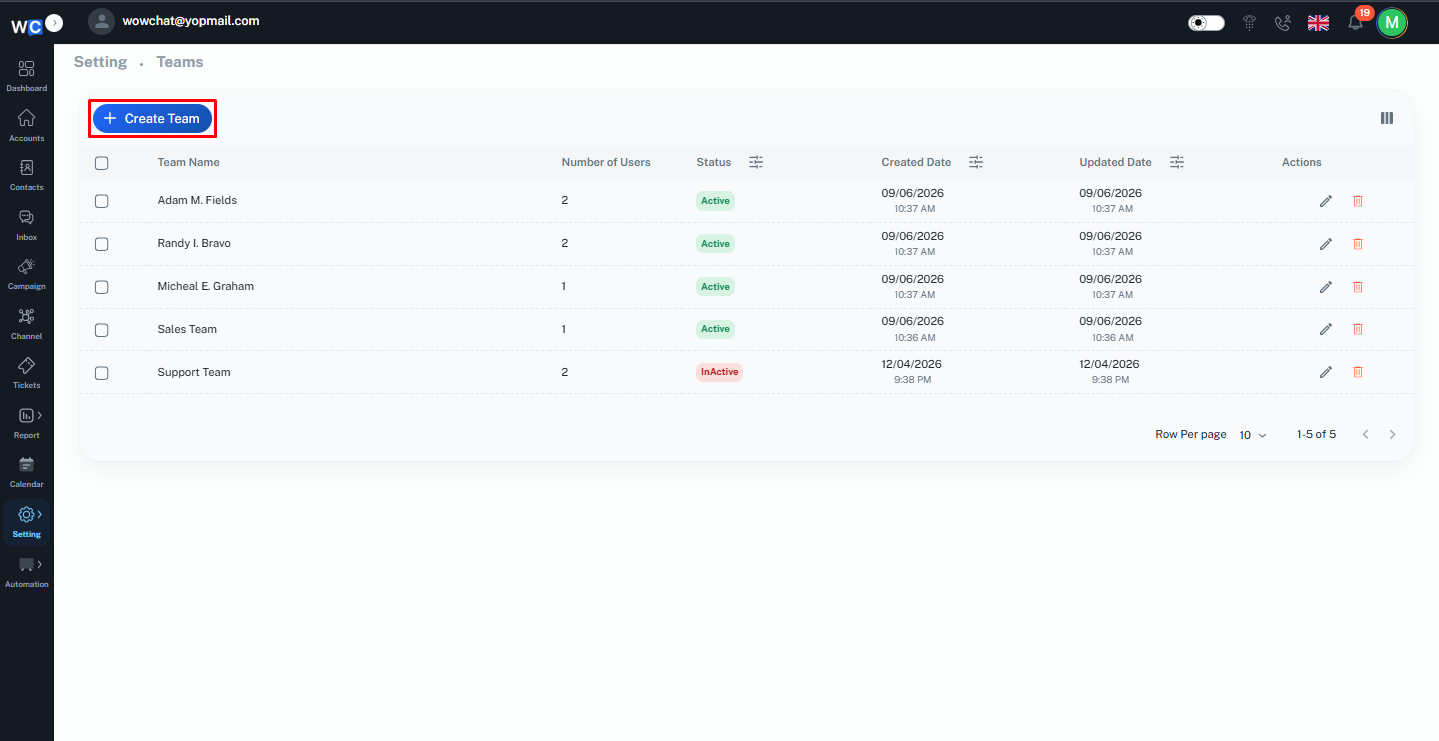Go to the Dashboard menu item
The image size is (1439, 741).
[27, 75]
